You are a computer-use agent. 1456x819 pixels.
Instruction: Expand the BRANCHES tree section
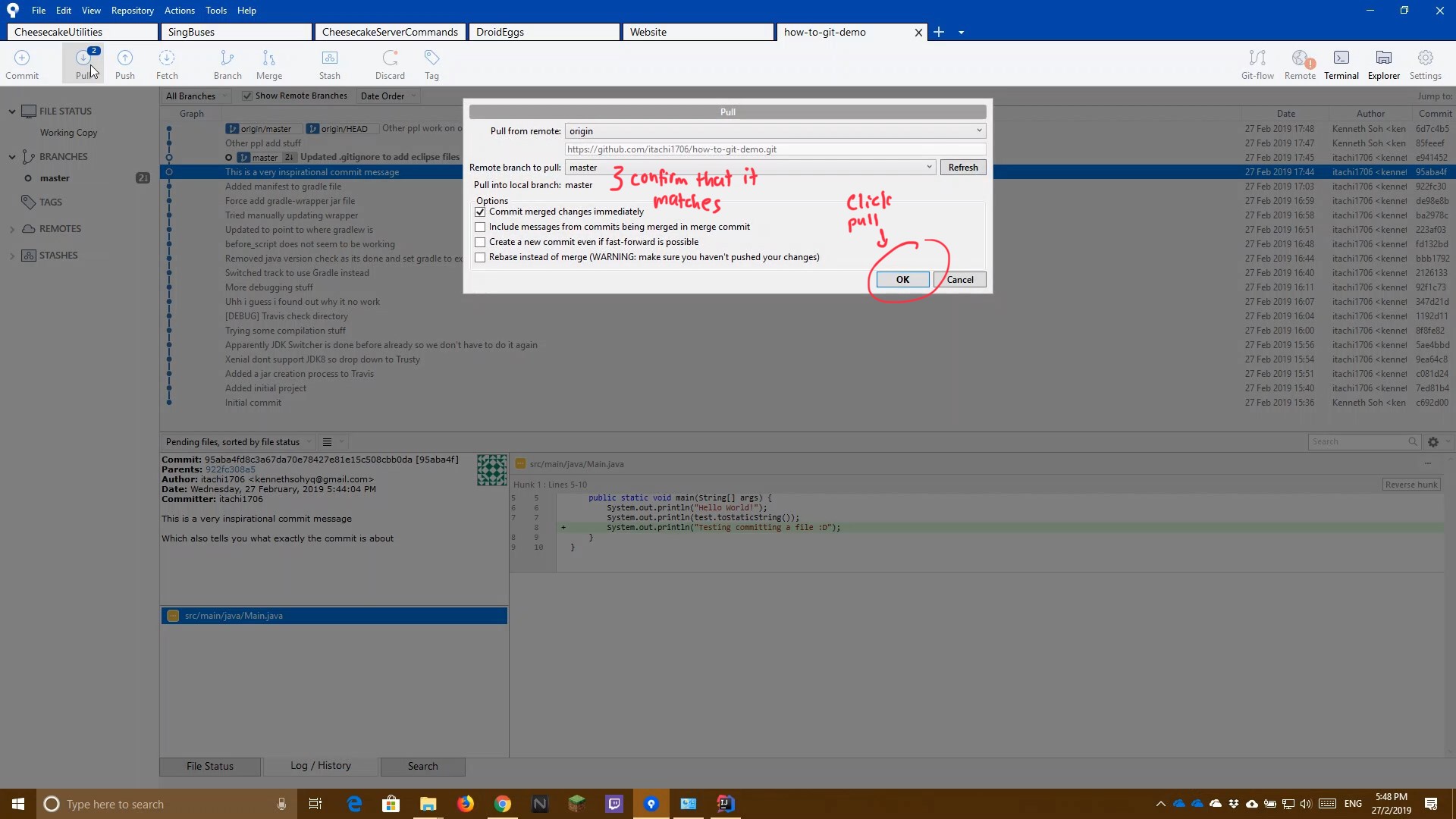tap(12, 156)
